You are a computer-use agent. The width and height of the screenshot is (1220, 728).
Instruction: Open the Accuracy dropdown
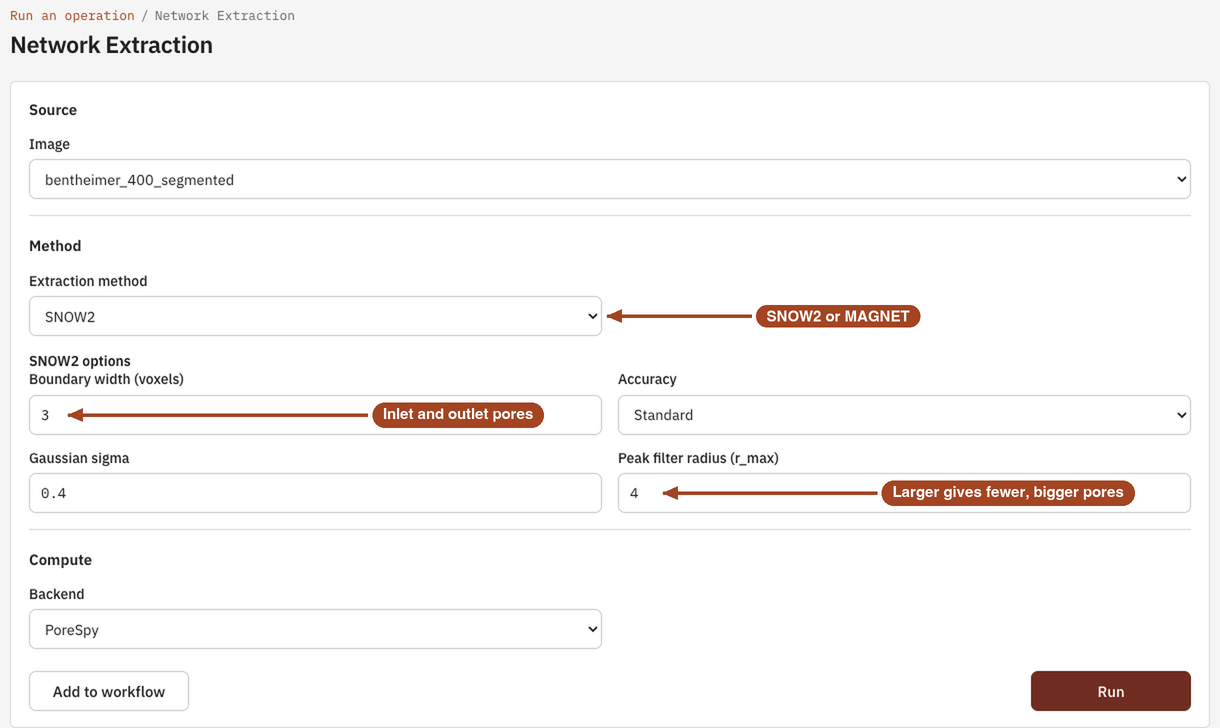904,415
